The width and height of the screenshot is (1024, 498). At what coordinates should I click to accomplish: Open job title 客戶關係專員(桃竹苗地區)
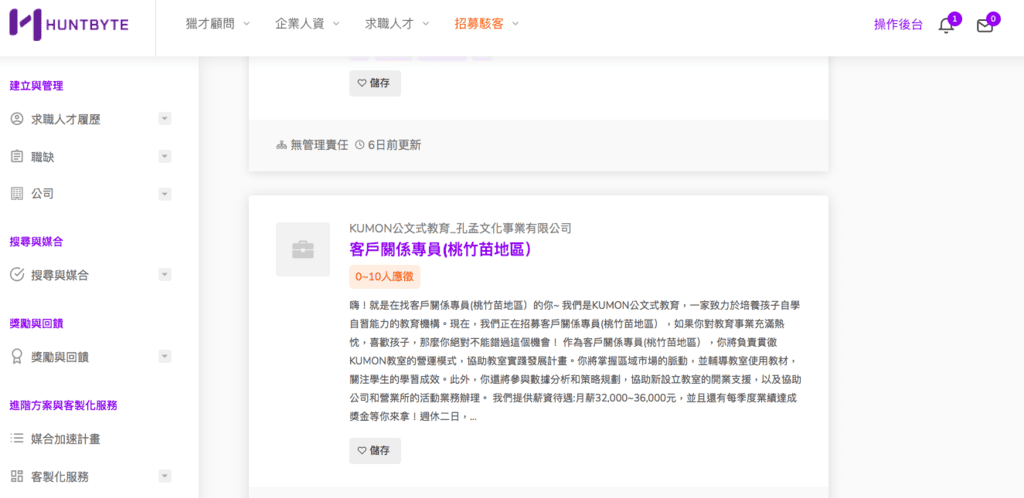(x=439, y=249)
